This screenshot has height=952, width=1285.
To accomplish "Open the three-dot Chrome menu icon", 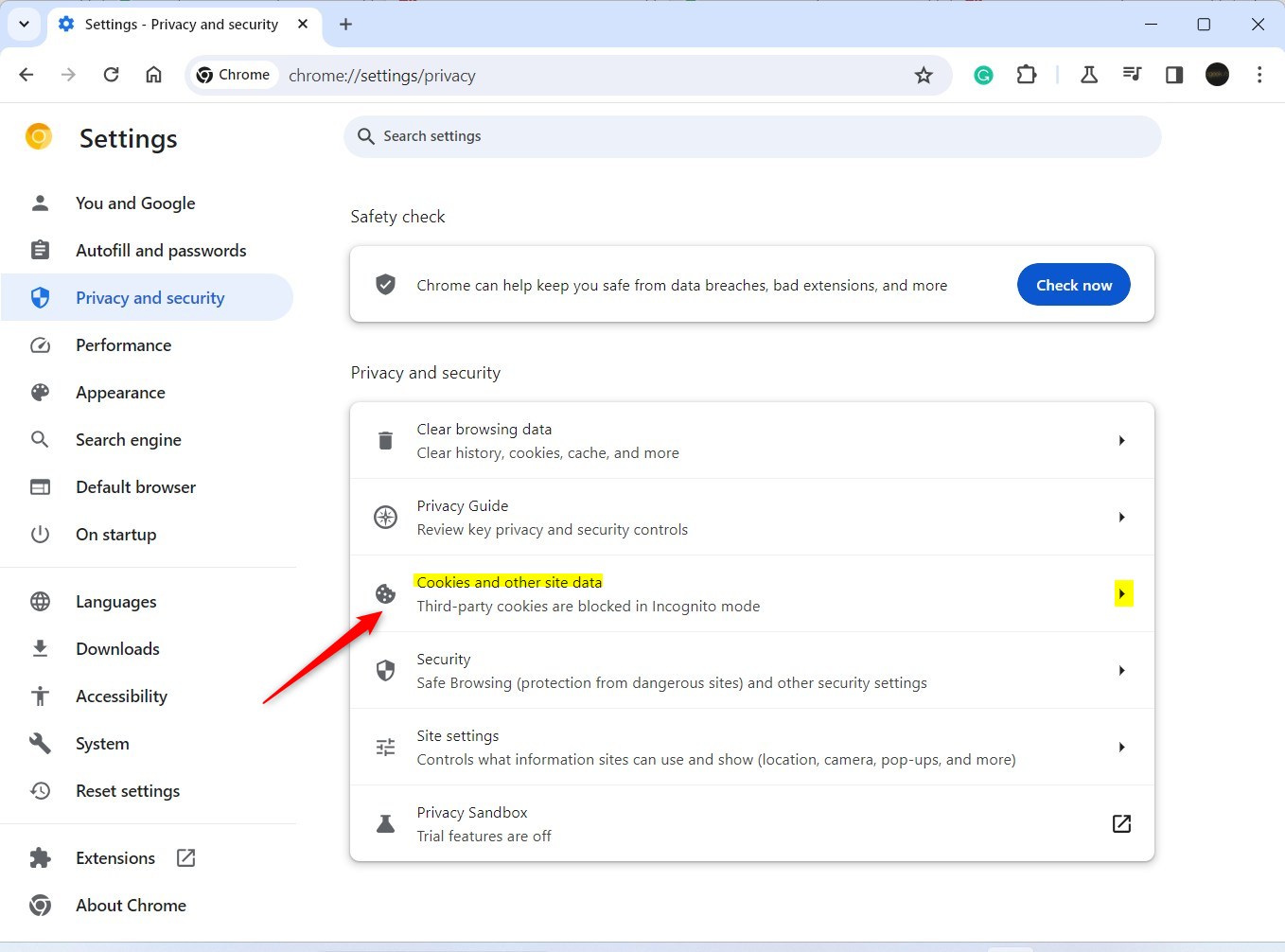I will coord(1260,75).
